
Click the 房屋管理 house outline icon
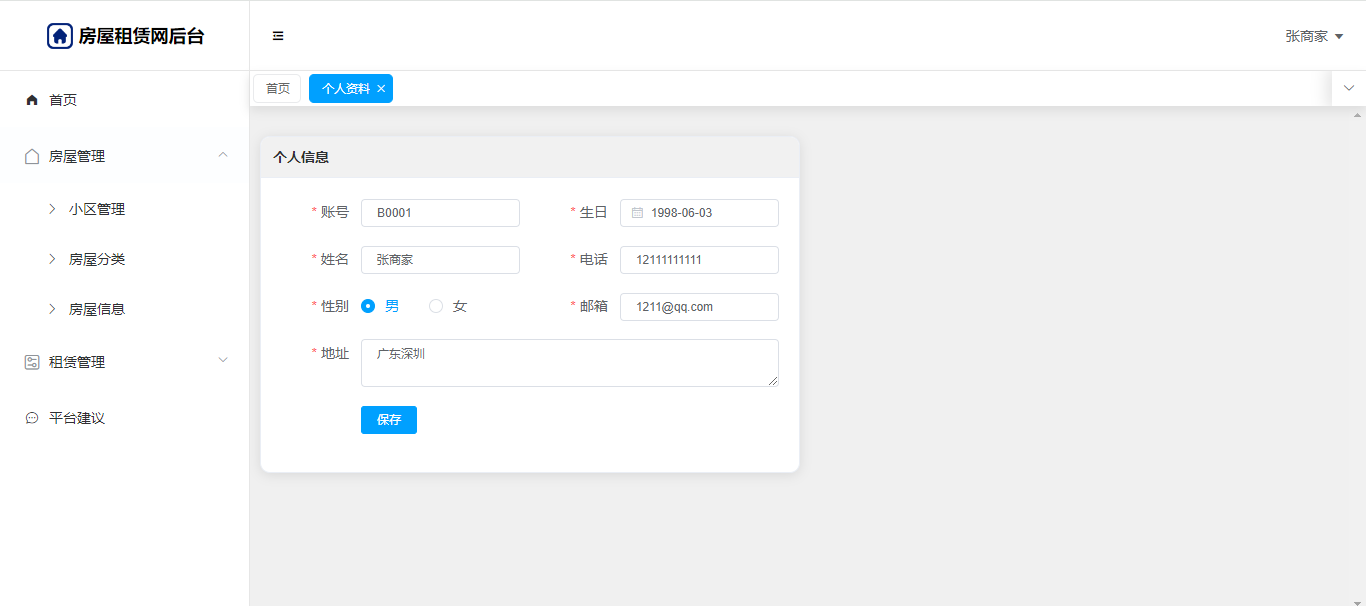pyautogui.click(x=32, y=156)
